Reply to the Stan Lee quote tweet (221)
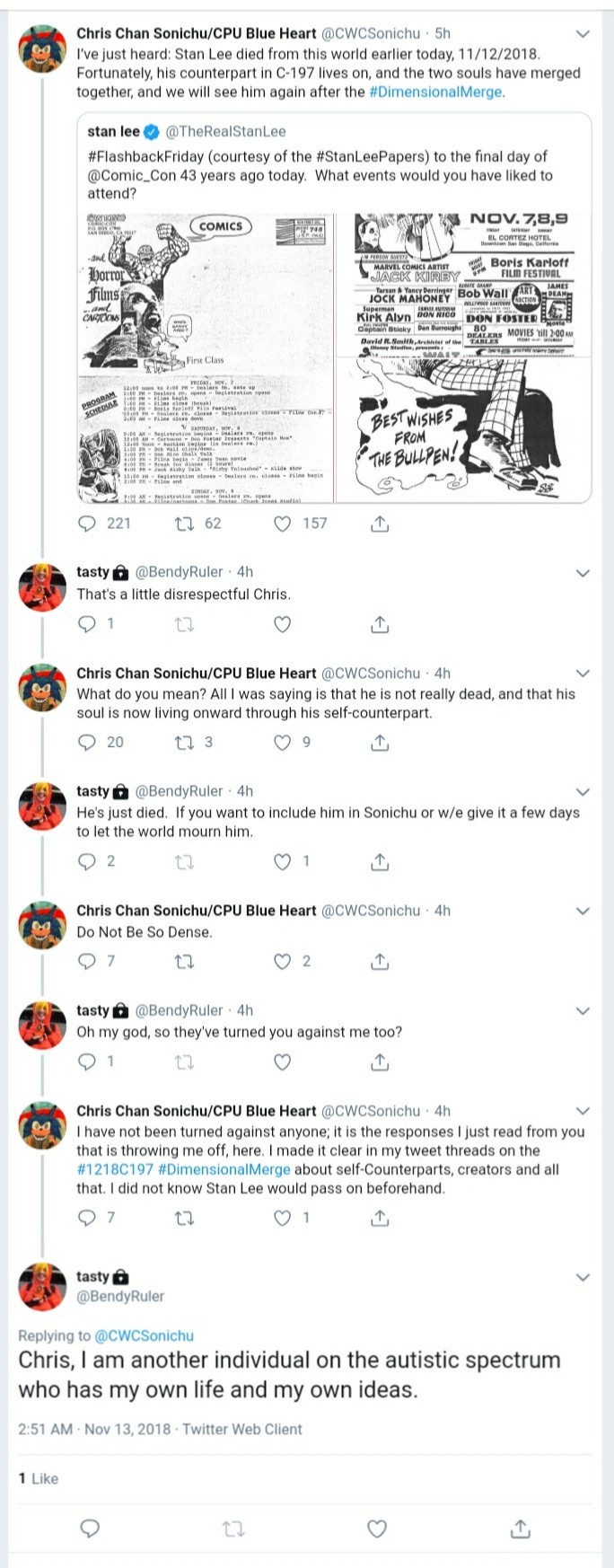 (x=87, y=524)
